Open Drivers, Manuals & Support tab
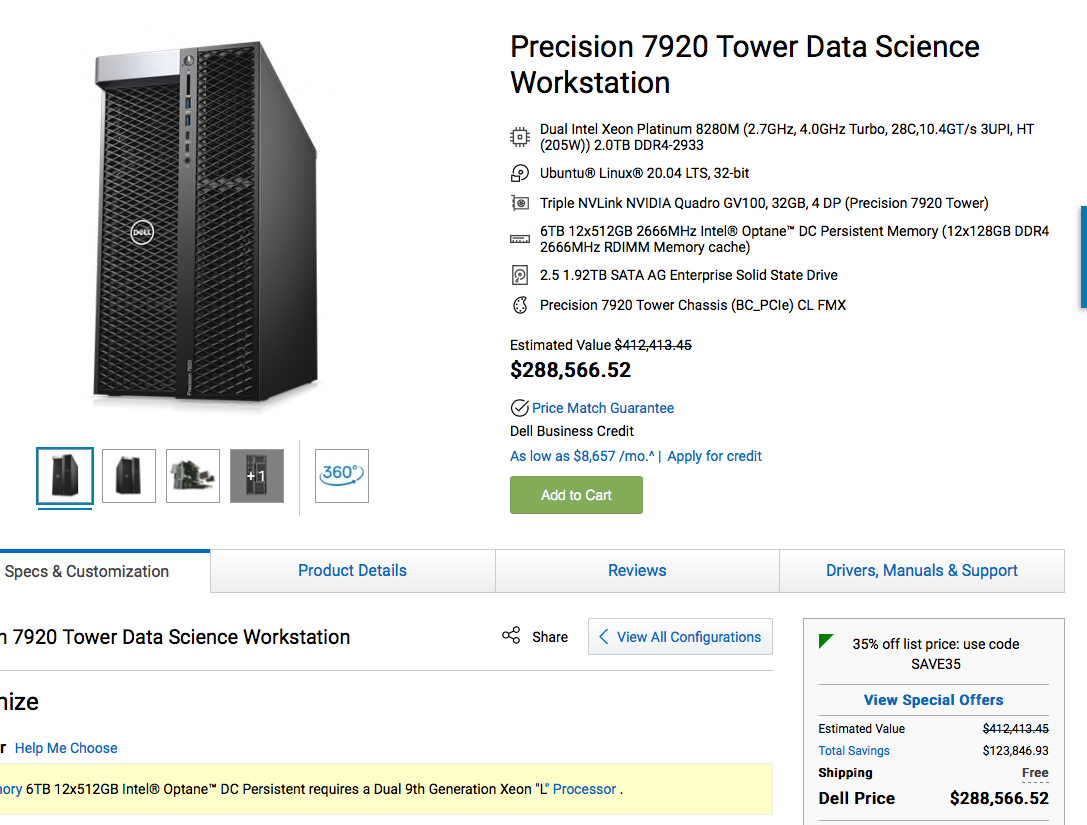Viewport: 1087px width, 825px height. 921,571
